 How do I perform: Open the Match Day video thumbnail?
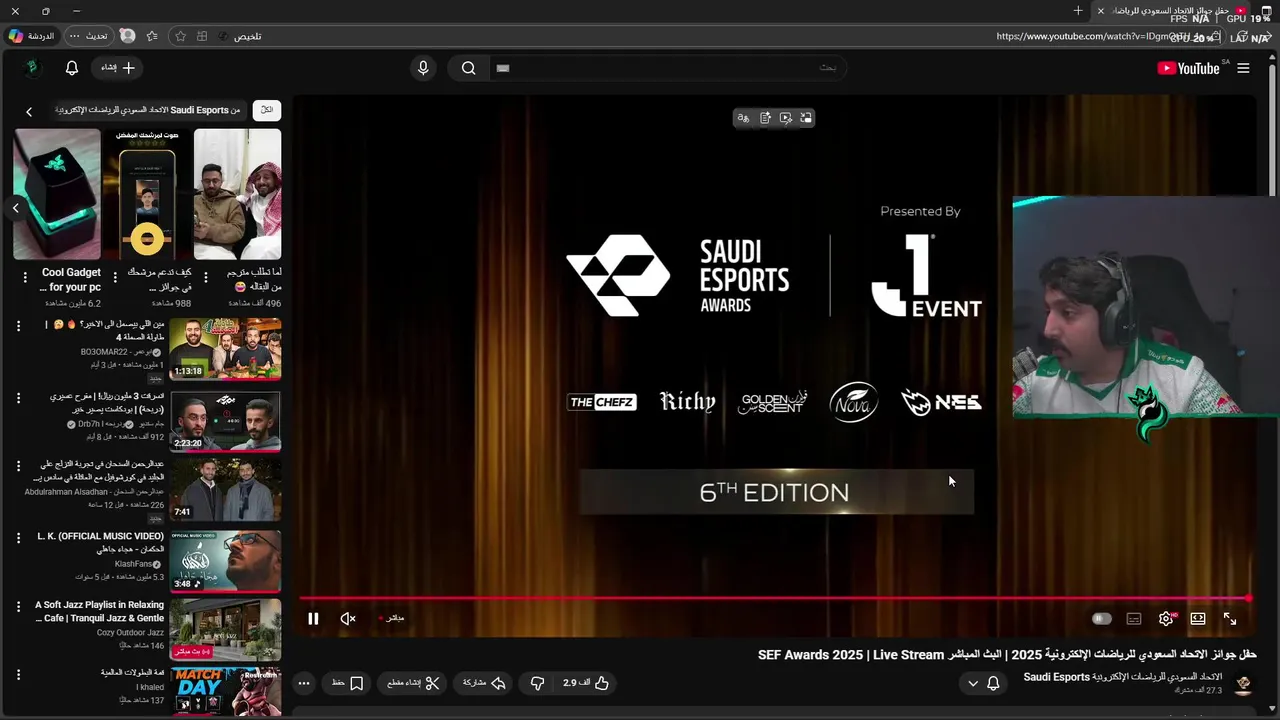[x=225, y=692]
